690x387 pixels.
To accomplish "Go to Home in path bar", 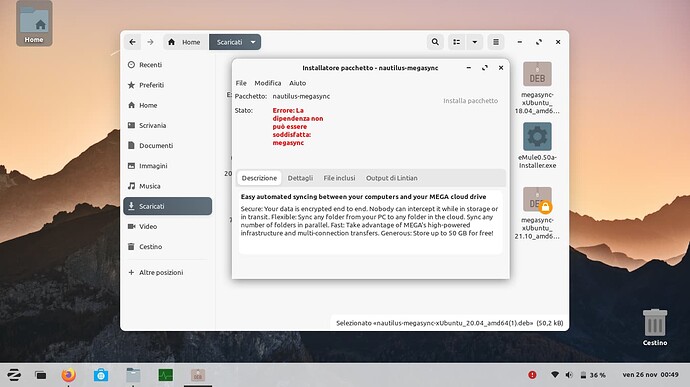I will click(x=185, y=42).
